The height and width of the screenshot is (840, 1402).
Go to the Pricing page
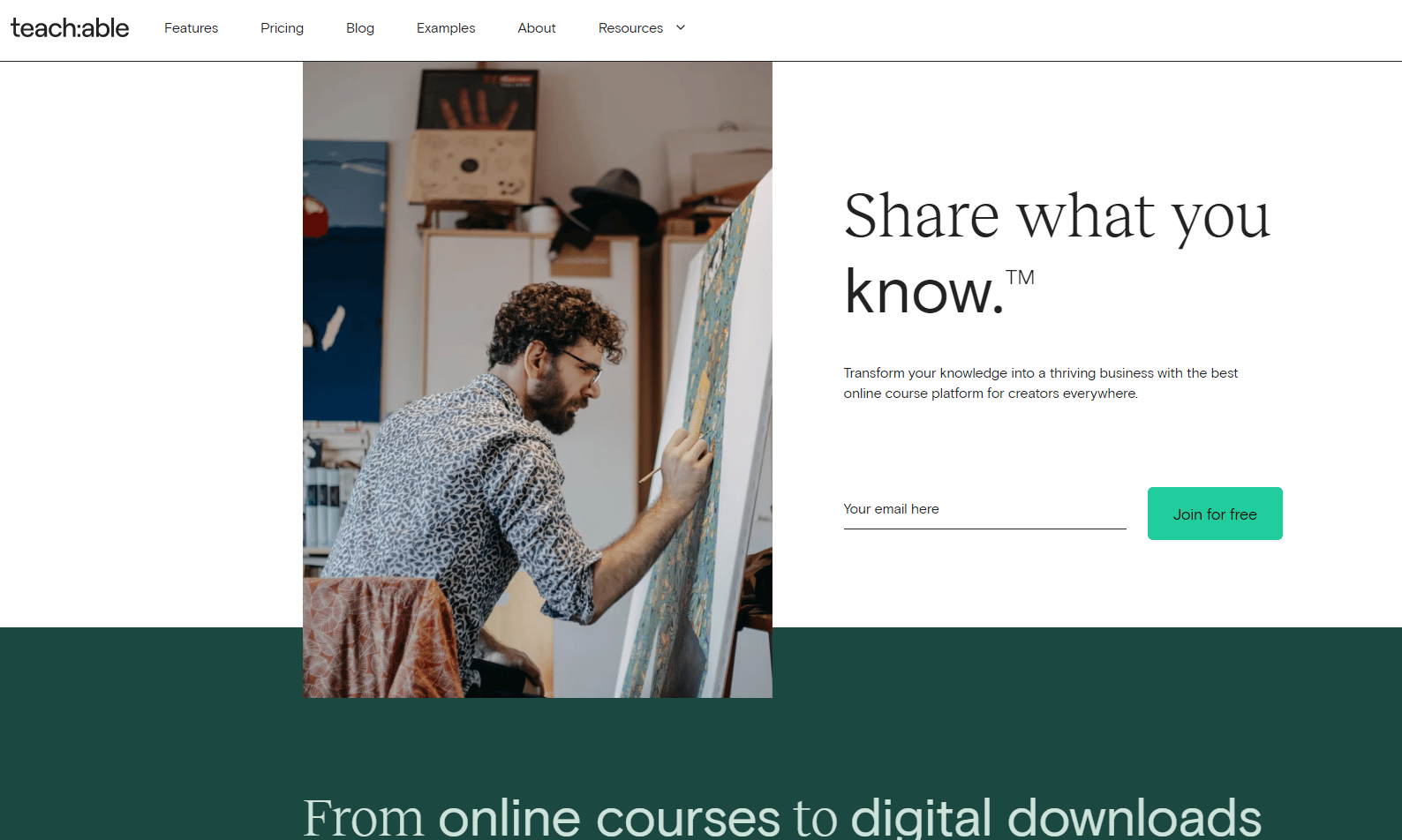(x=282, y=28)
